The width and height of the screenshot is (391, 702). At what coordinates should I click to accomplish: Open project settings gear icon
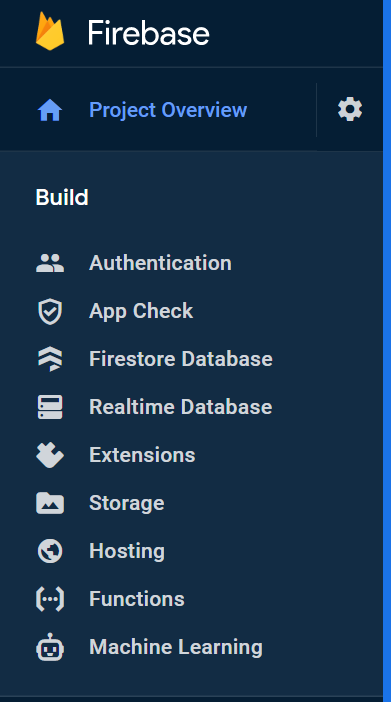(350, 109)
